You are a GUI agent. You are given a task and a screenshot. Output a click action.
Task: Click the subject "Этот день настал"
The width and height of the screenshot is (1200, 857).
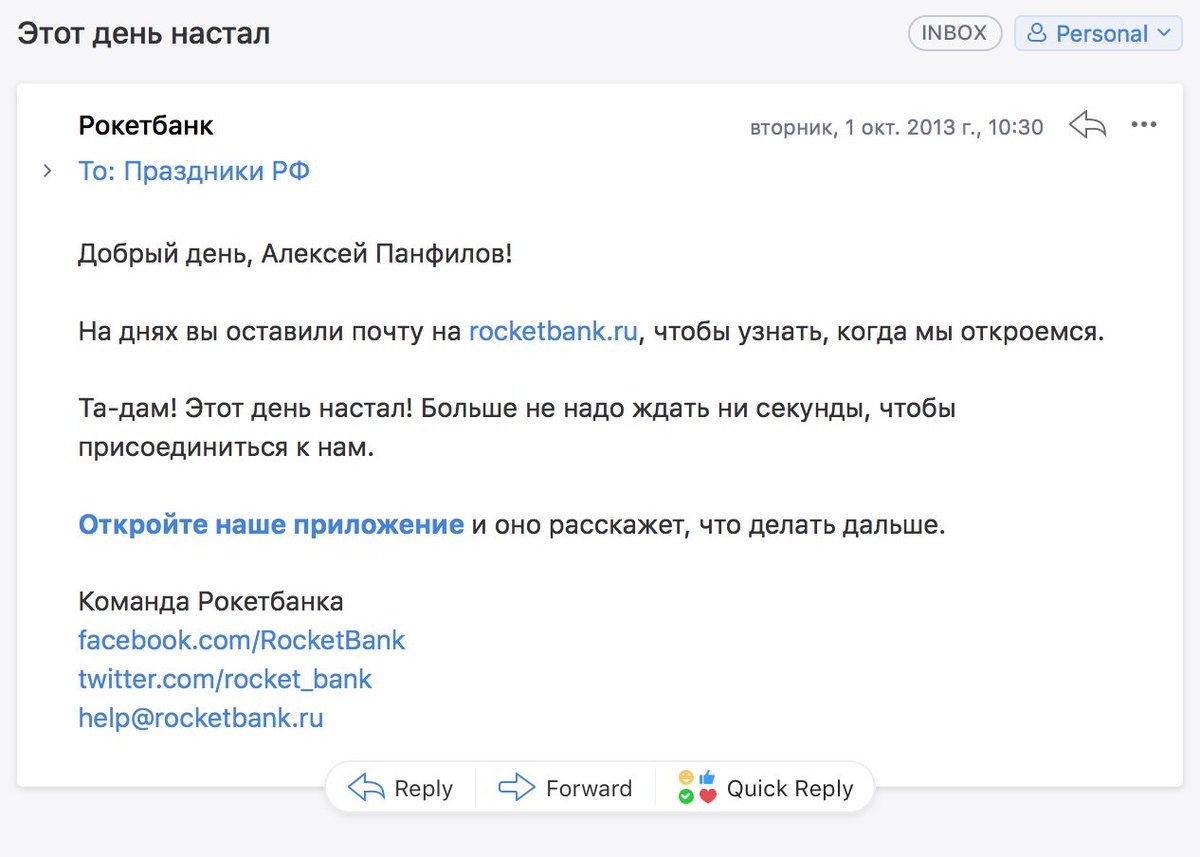click(144, 33)
